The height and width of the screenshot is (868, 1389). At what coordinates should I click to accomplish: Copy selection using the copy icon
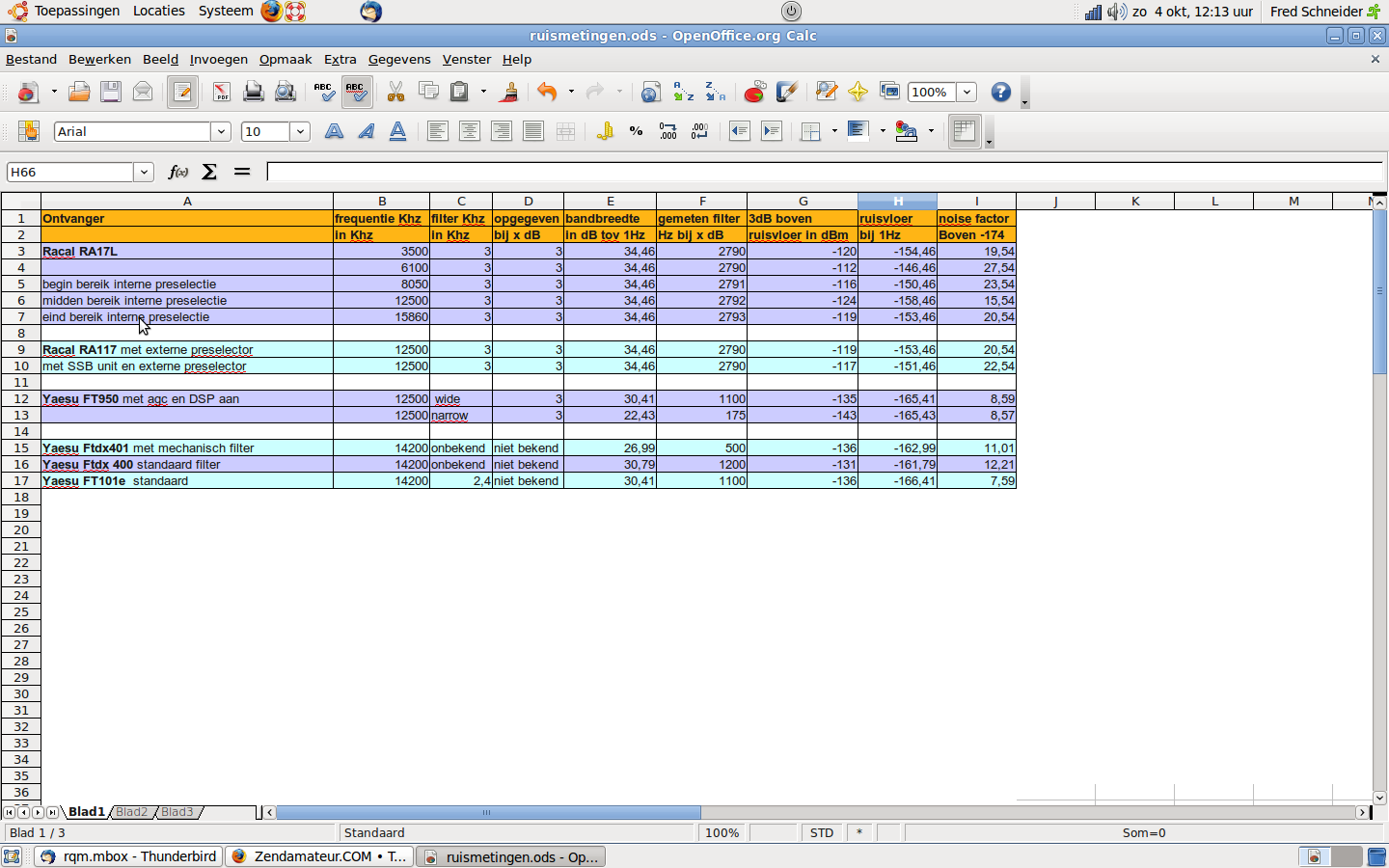click(428, 92)
